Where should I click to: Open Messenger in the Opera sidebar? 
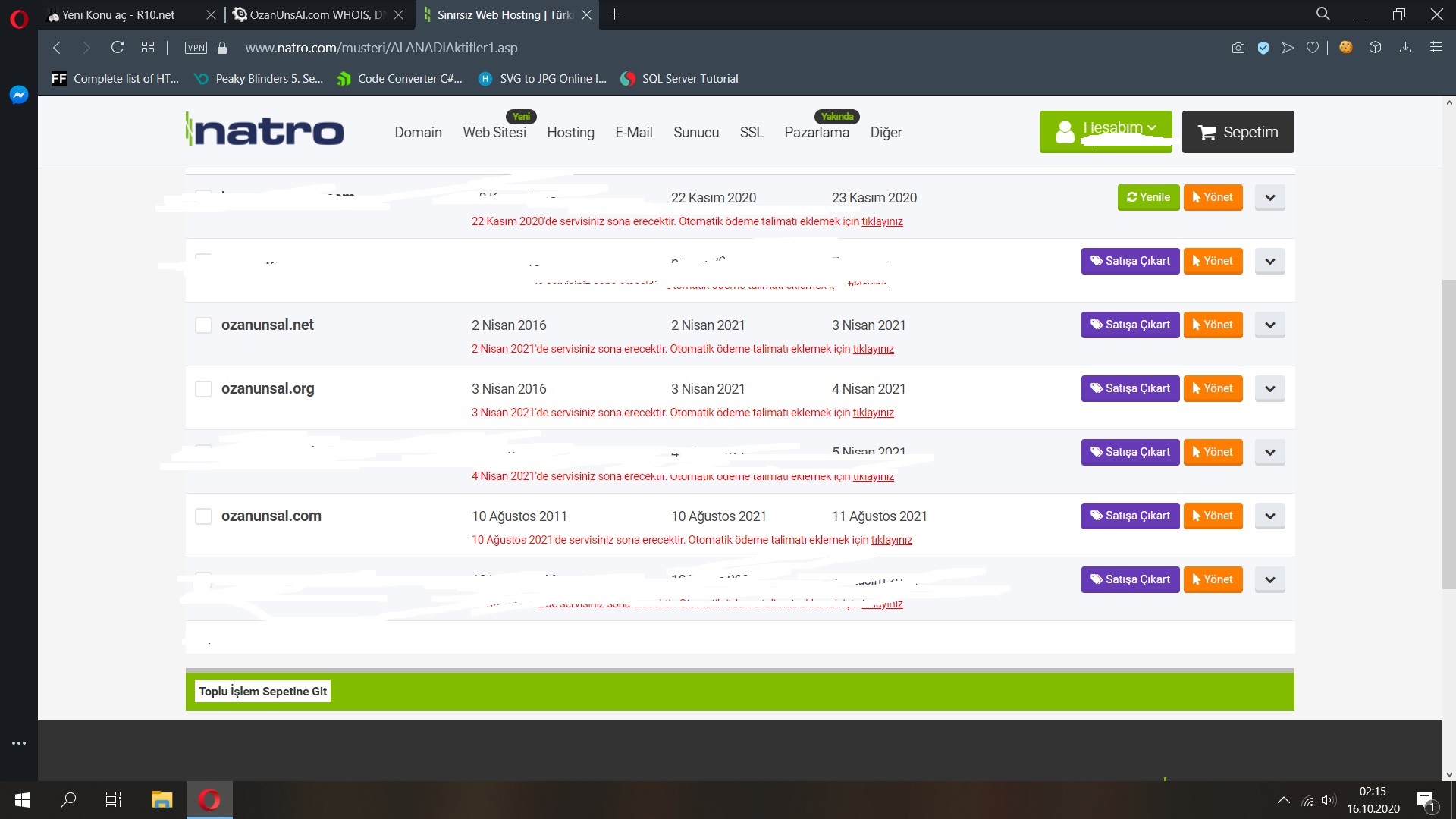tap(19, 95)
